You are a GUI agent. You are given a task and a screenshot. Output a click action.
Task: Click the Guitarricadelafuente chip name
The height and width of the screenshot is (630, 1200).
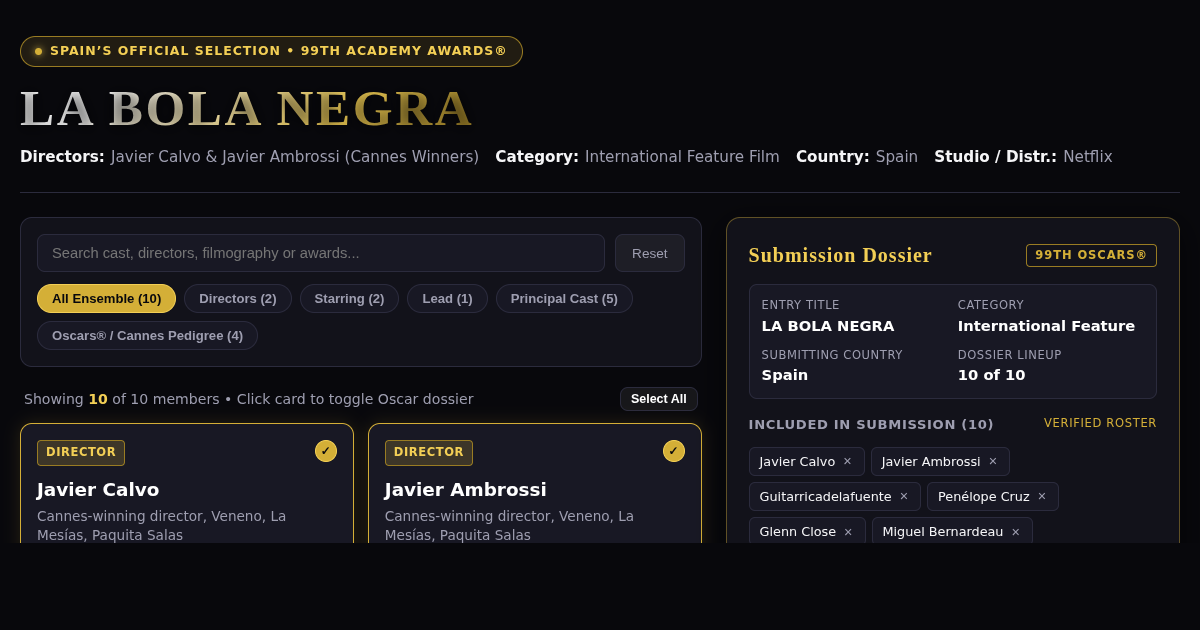click(x=825, y=496)
